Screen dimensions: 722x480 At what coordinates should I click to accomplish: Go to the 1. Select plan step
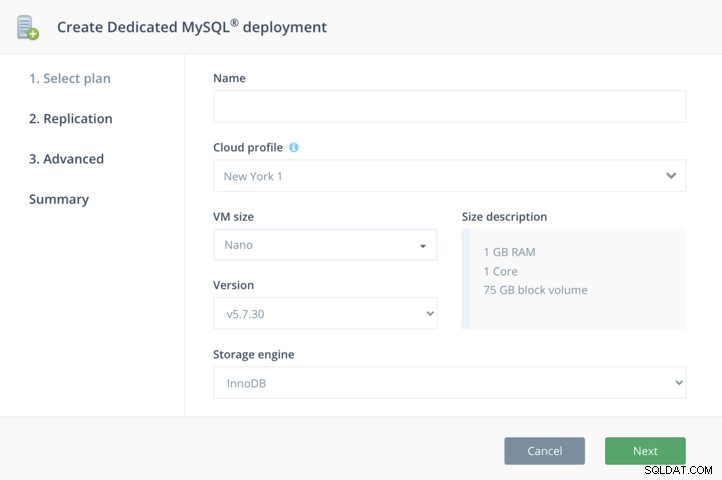coord(70,78)
